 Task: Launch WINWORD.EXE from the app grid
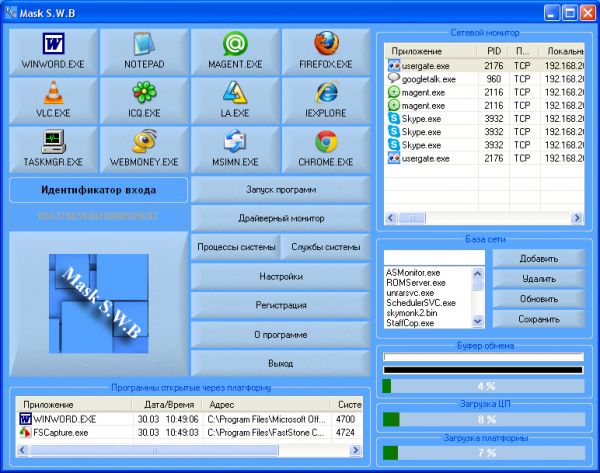point(52,52)
